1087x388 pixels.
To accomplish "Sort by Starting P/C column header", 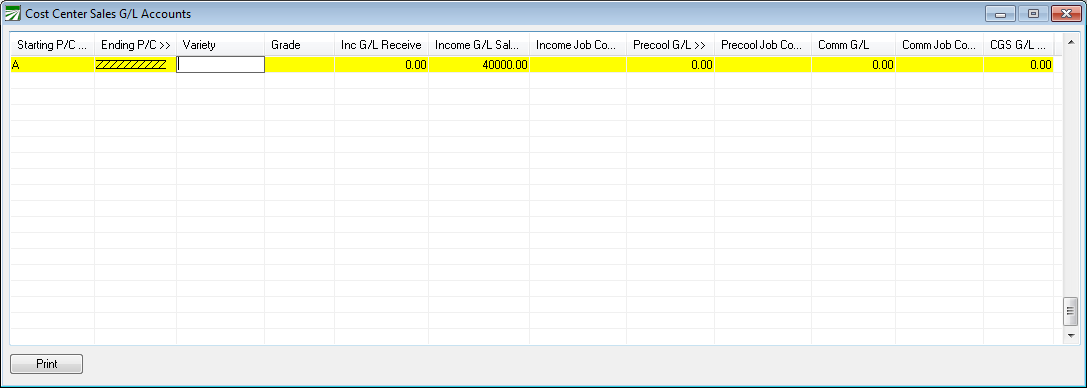I will [52, 45].
